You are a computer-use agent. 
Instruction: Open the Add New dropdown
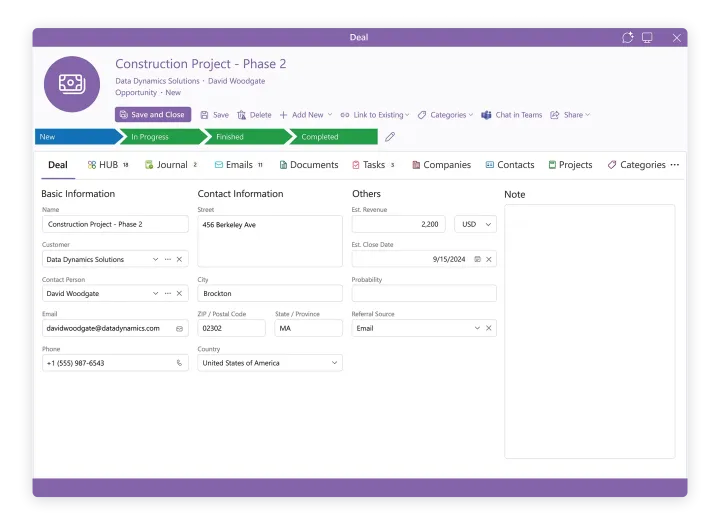click(306, 115)
